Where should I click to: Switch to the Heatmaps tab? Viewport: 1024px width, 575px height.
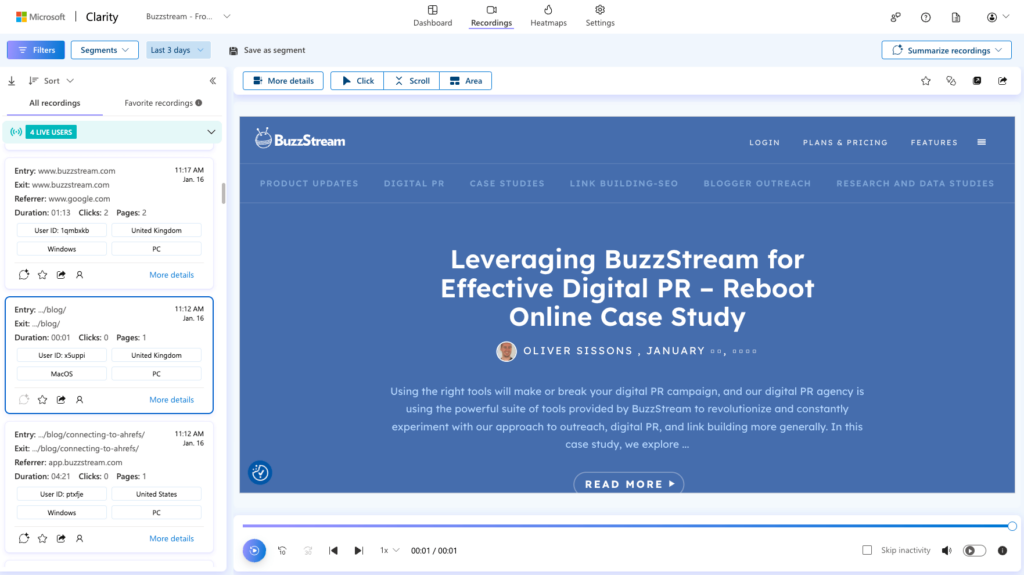548,16
